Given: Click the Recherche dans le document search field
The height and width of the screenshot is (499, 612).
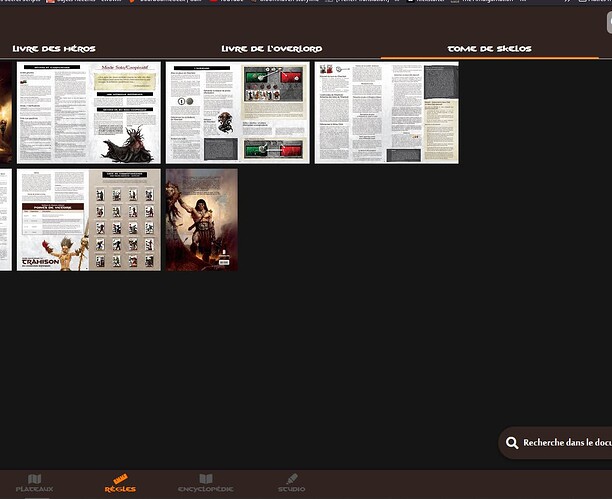Looking at the screenshot, I should (555, 443).
